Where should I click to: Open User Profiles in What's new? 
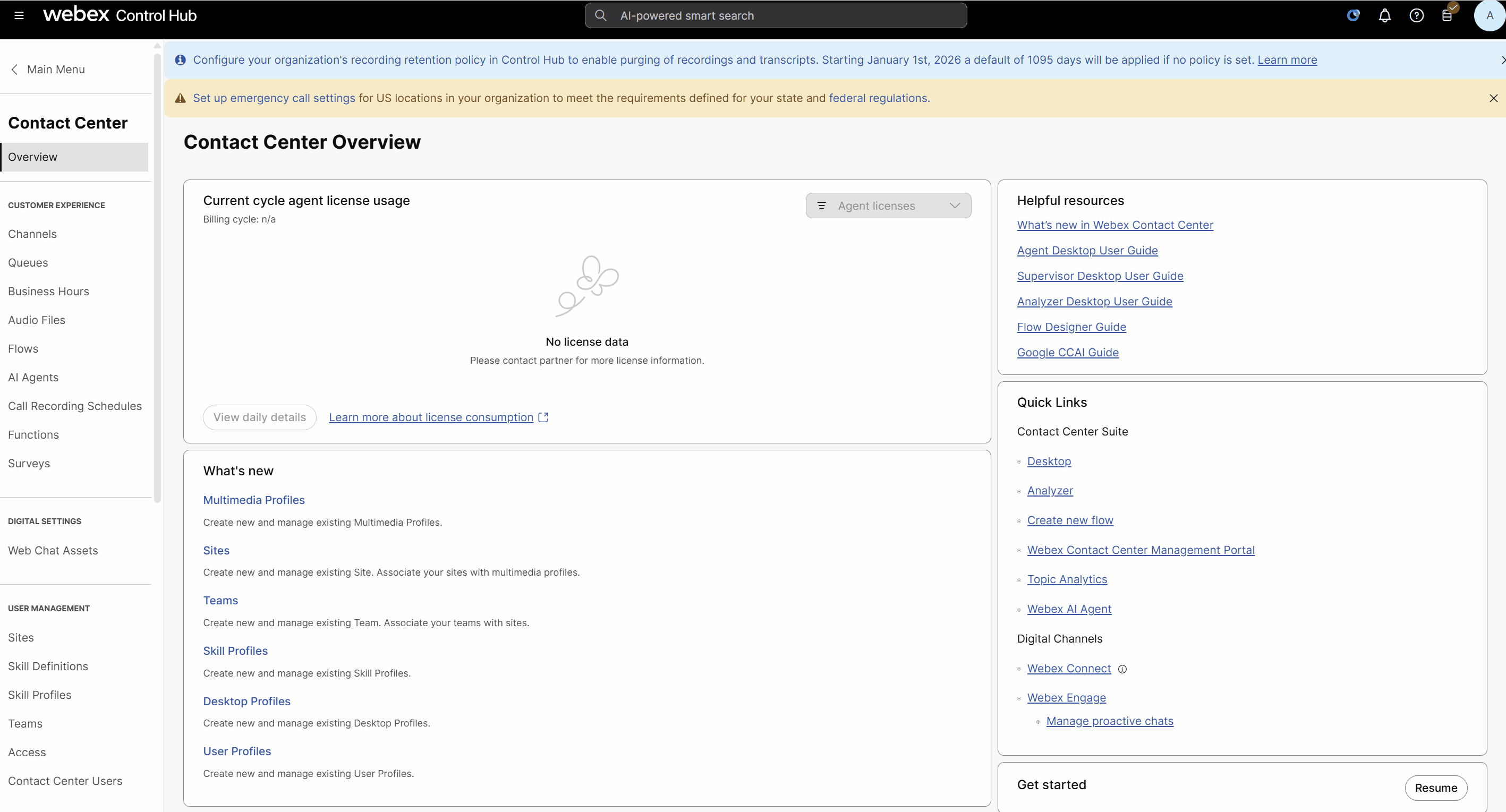(x=237, y=751)
